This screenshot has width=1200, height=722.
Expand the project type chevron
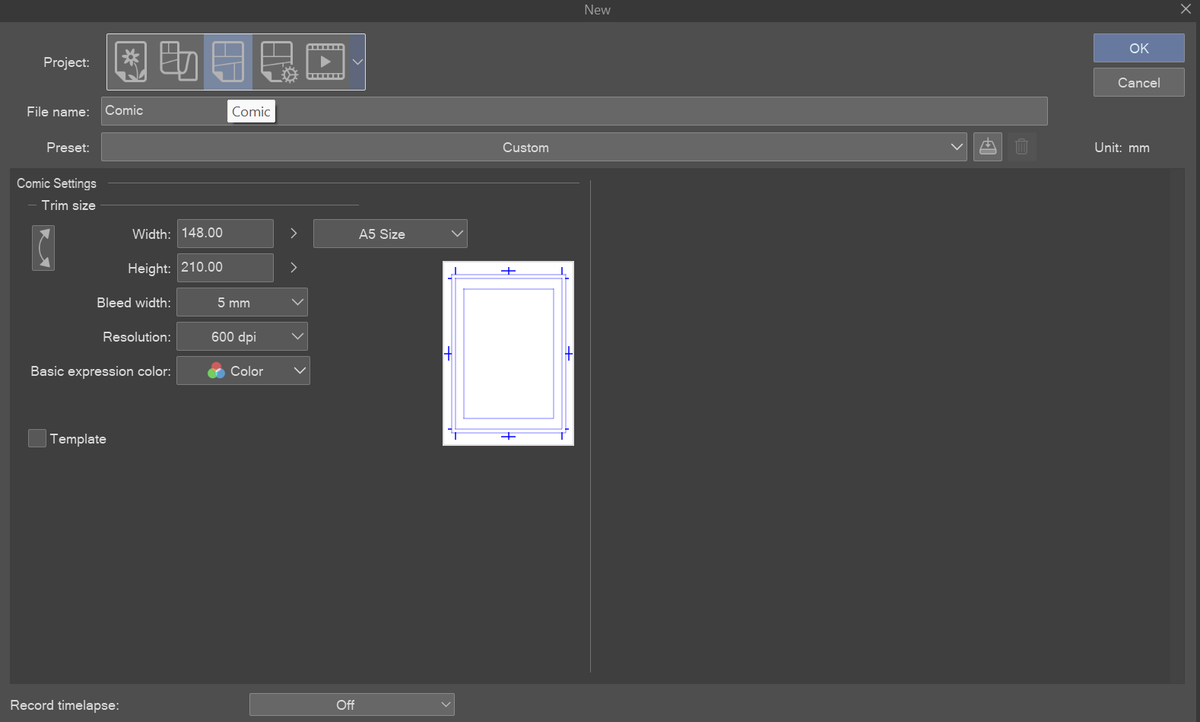pos(357,62)
